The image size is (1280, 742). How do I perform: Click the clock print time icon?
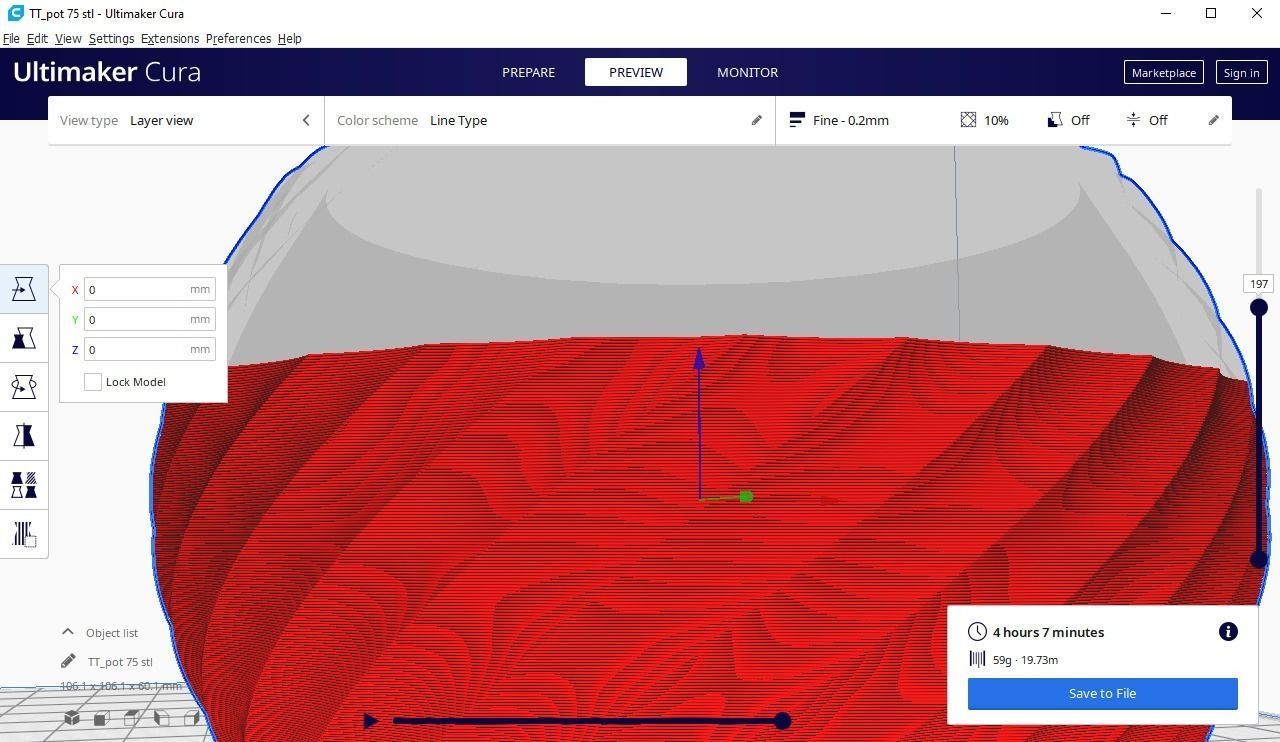tap(977, 632)
